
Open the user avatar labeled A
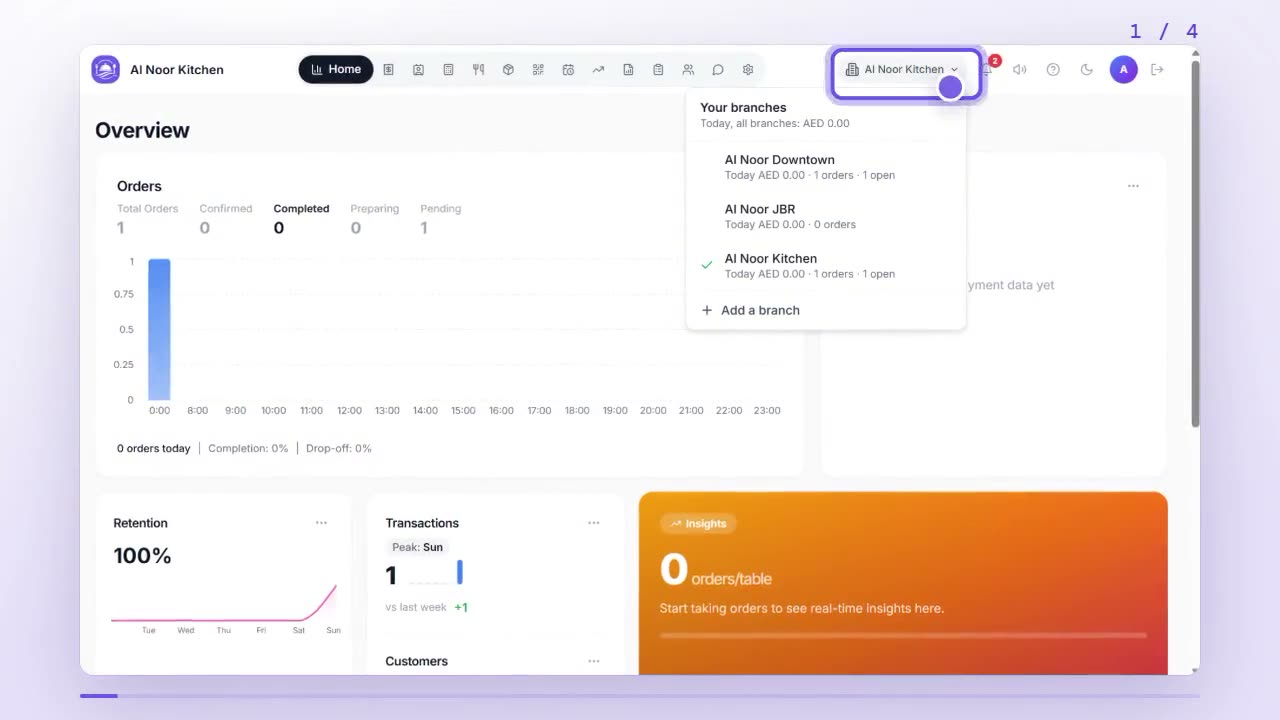pos(1123,70)
